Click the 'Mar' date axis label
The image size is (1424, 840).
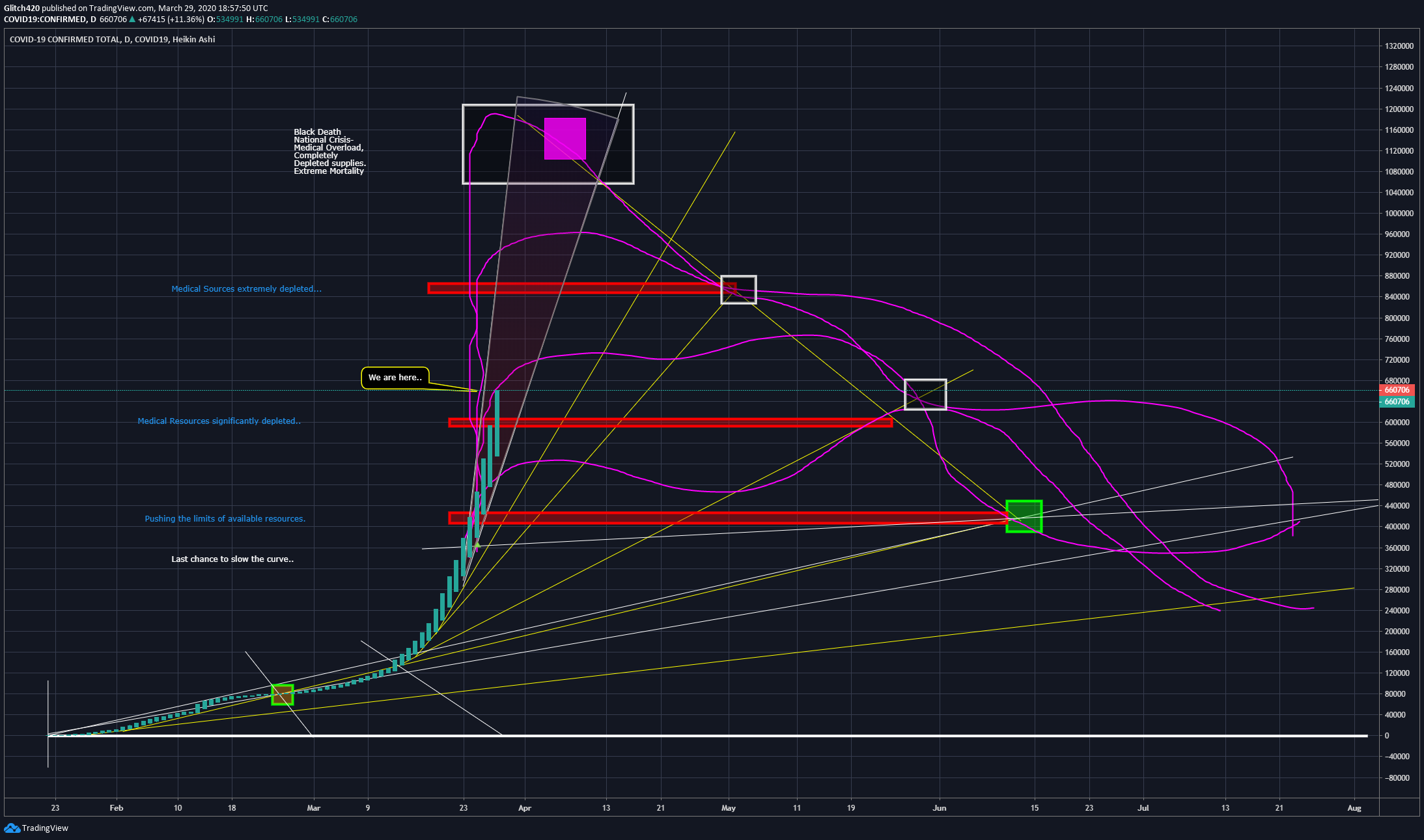(314, 808)
